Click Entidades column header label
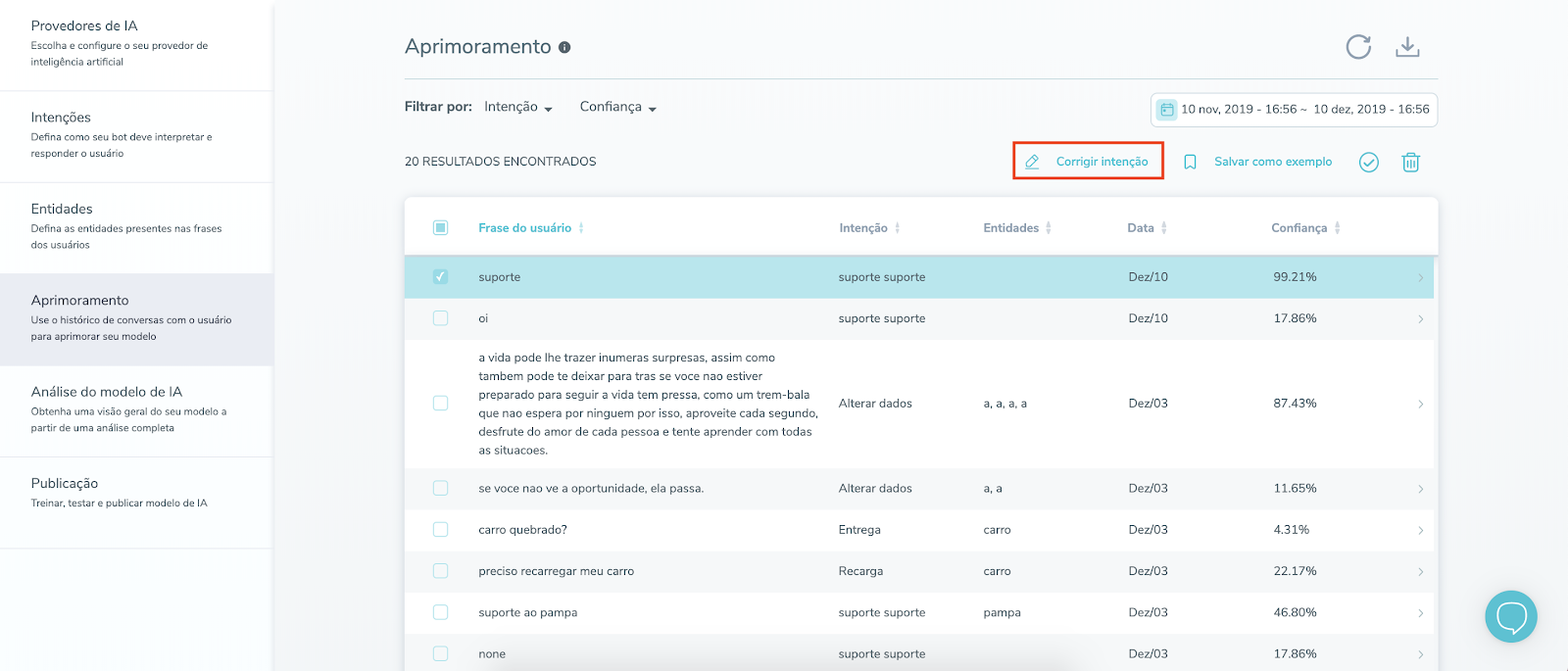Screen dimensions: 1568x671 pos(1010,228)
